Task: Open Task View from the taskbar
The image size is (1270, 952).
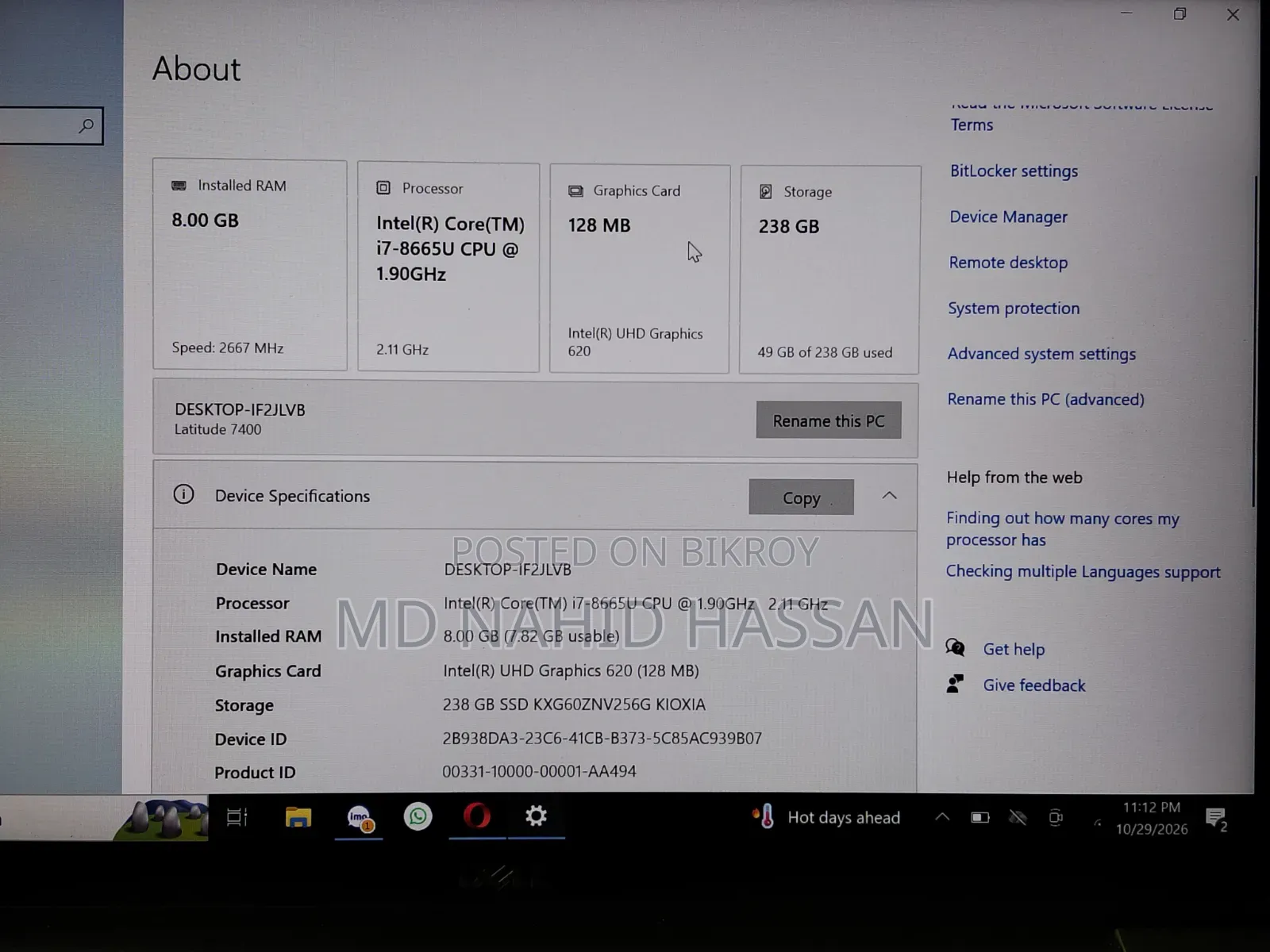Action: tap(237, 817)
